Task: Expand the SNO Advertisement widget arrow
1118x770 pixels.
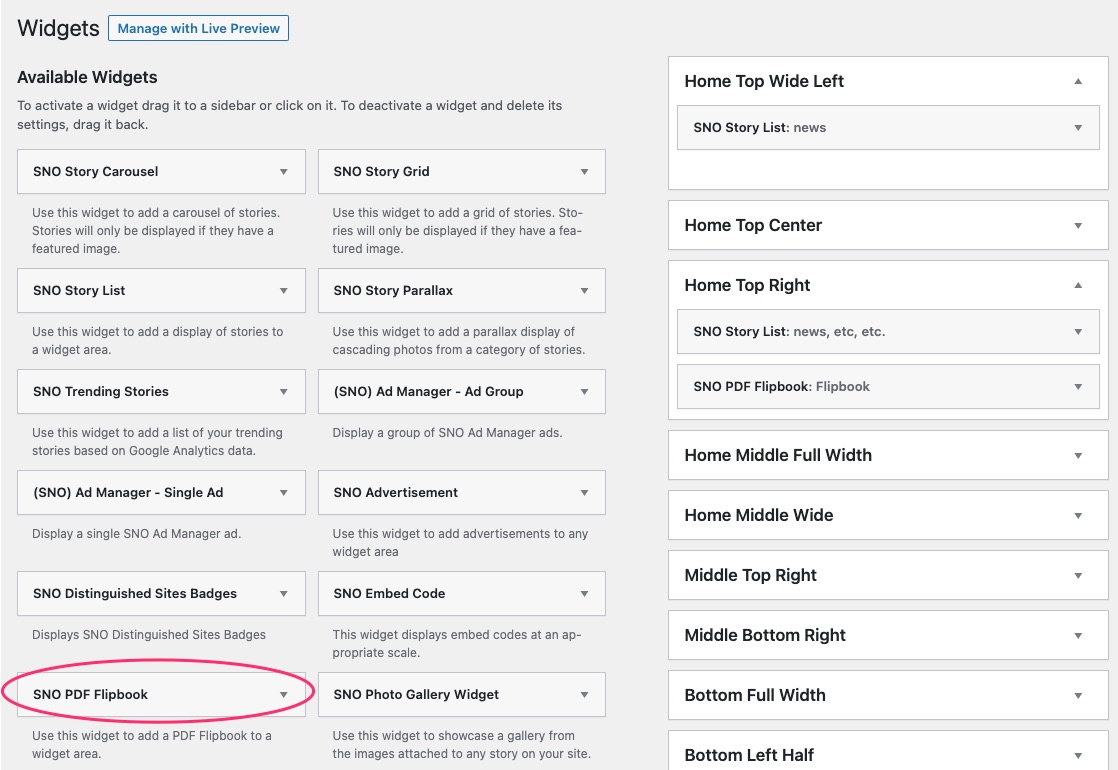Action: [585, 493]
